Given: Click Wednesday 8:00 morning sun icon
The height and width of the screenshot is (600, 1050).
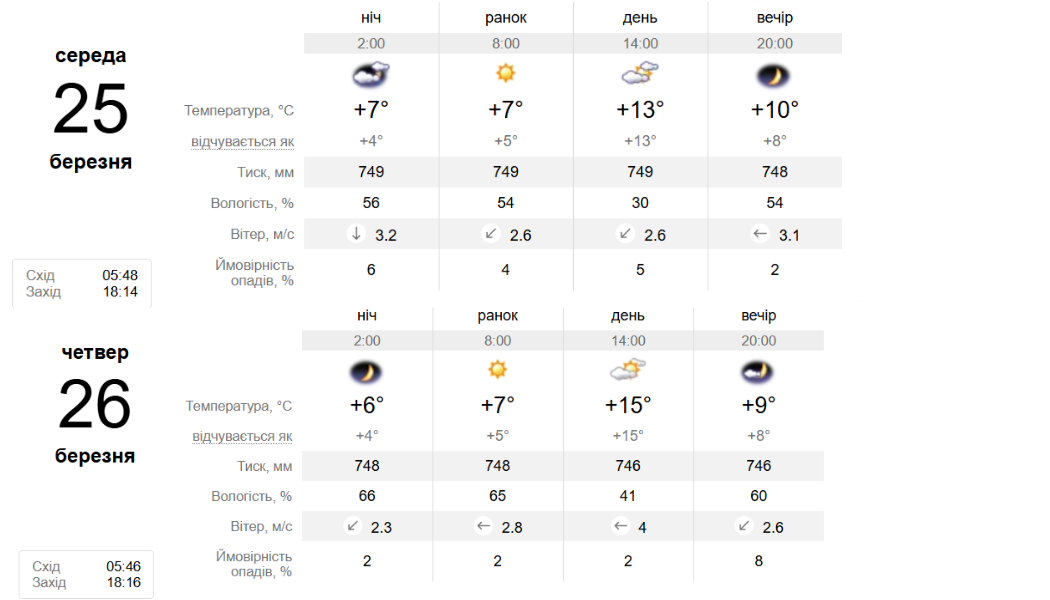Looking at the screenshot, I should point(505,74).
